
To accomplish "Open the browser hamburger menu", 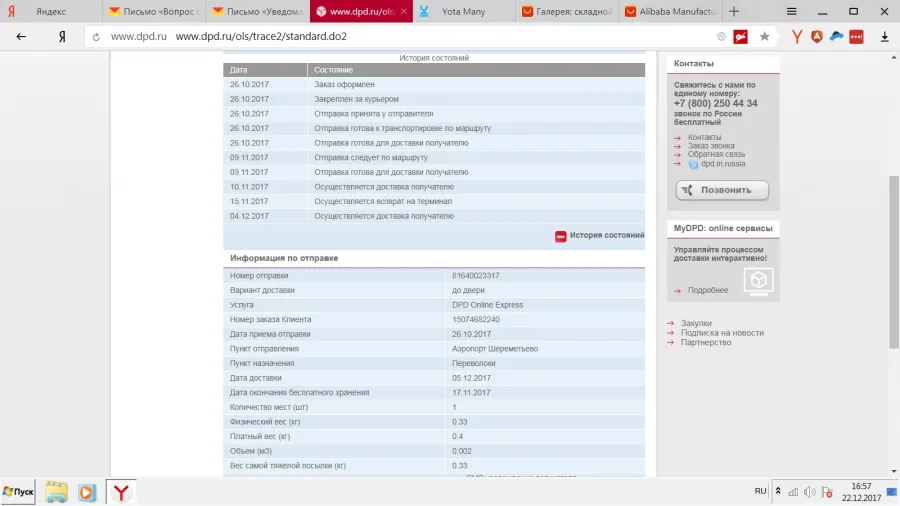I will tap(792, 11).
